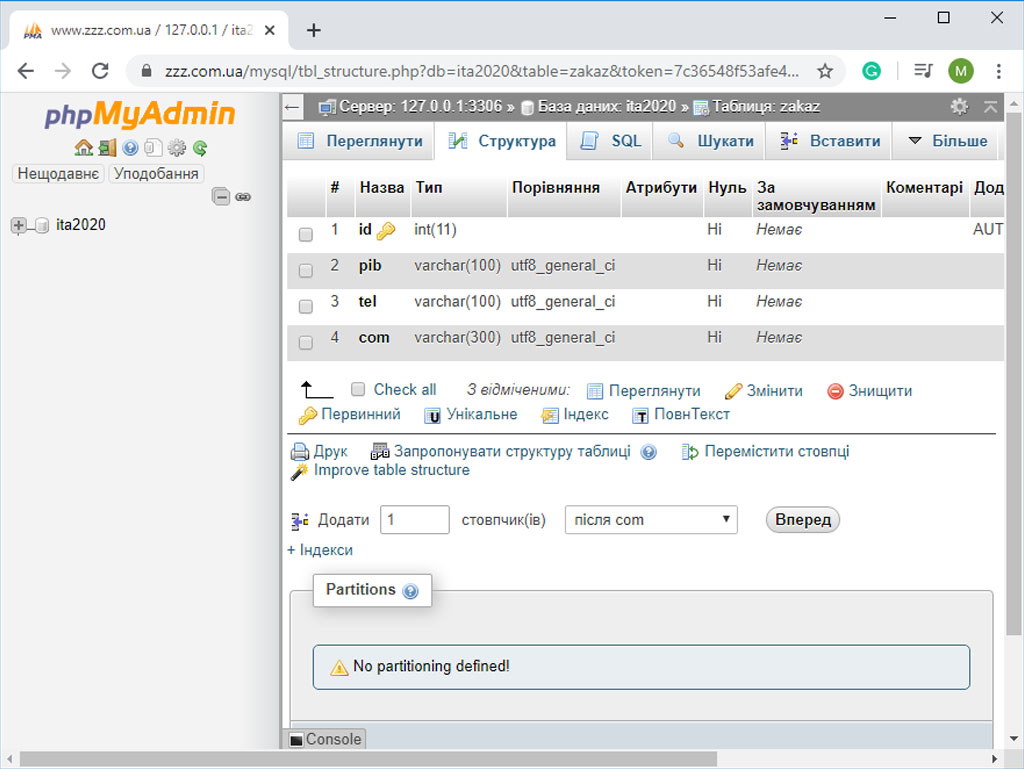This screenshot has width=1024, height=769.
Task: Click Improve table structure link
Action: [380, 471]
